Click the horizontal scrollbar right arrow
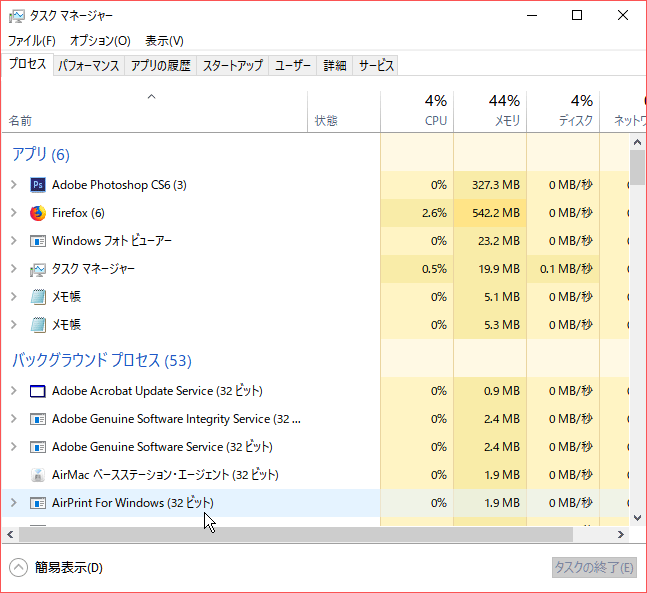Image resolution: width=647 pixels, height=593 pixels. [621, 535]
